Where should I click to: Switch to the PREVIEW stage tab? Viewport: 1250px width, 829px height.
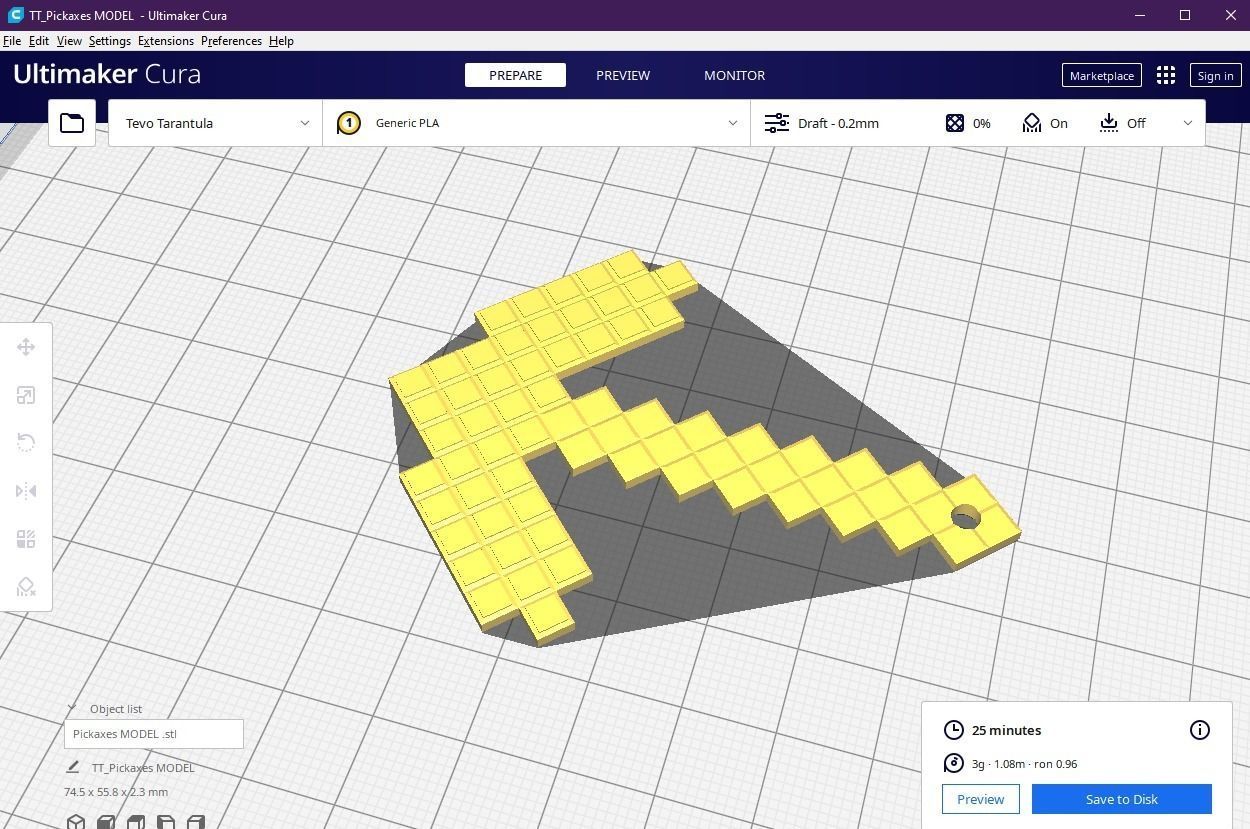[x=623, y=75]
